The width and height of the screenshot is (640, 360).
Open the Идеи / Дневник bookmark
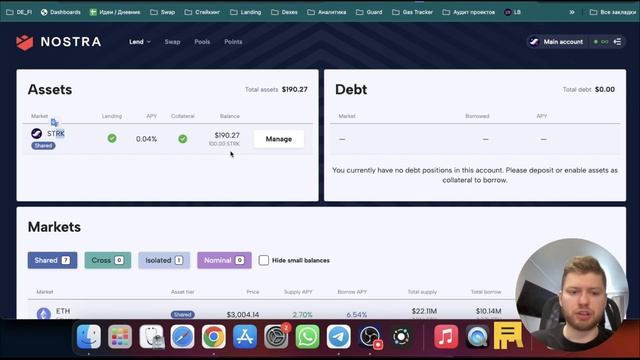click(x=115, y=12)
